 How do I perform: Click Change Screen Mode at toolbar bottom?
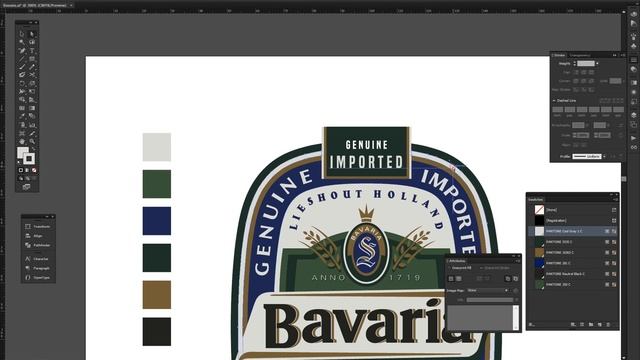(27, 187)
